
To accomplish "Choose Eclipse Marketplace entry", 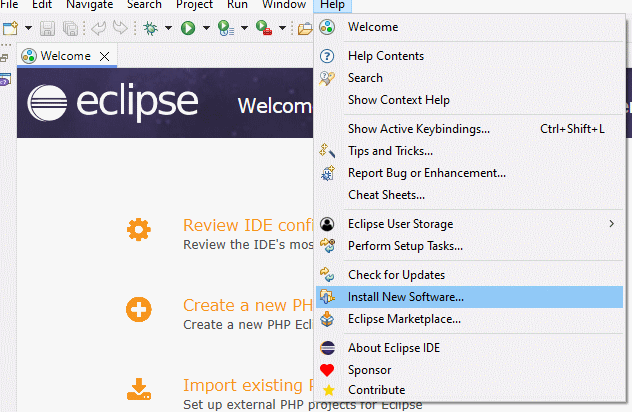I will click(x=470, y=319).
